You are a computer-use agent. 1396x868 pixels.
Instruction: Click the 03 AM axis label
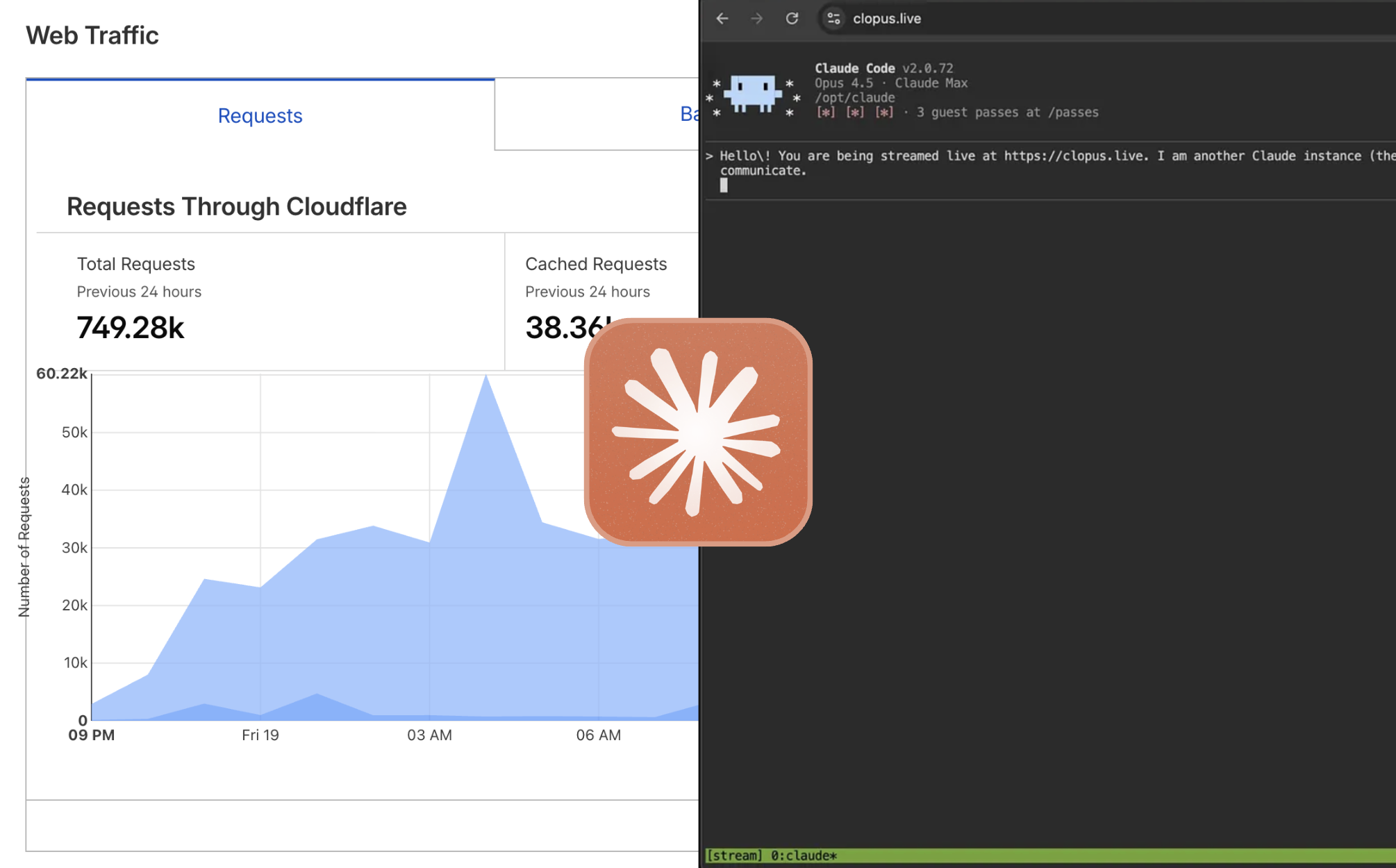(429, 735)
